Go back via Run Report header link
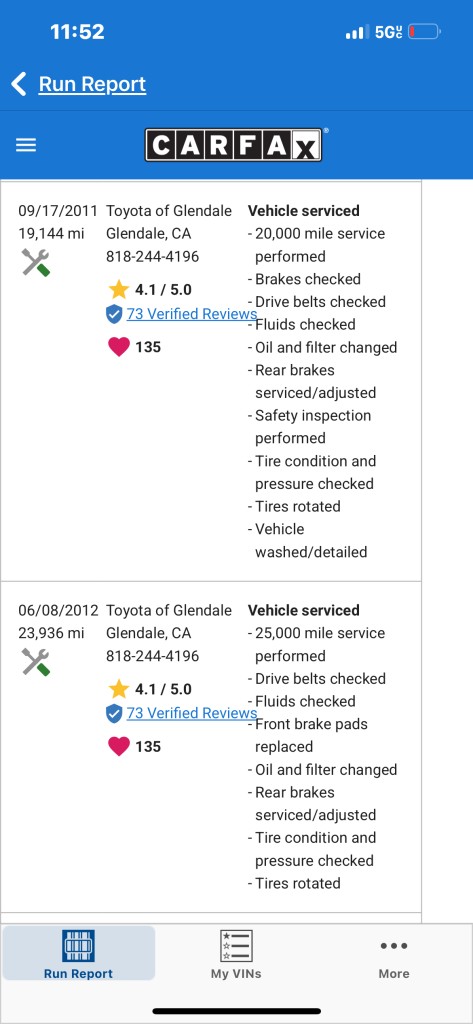The height and width of the screenshot is (1024, 473). pos(92,84)
